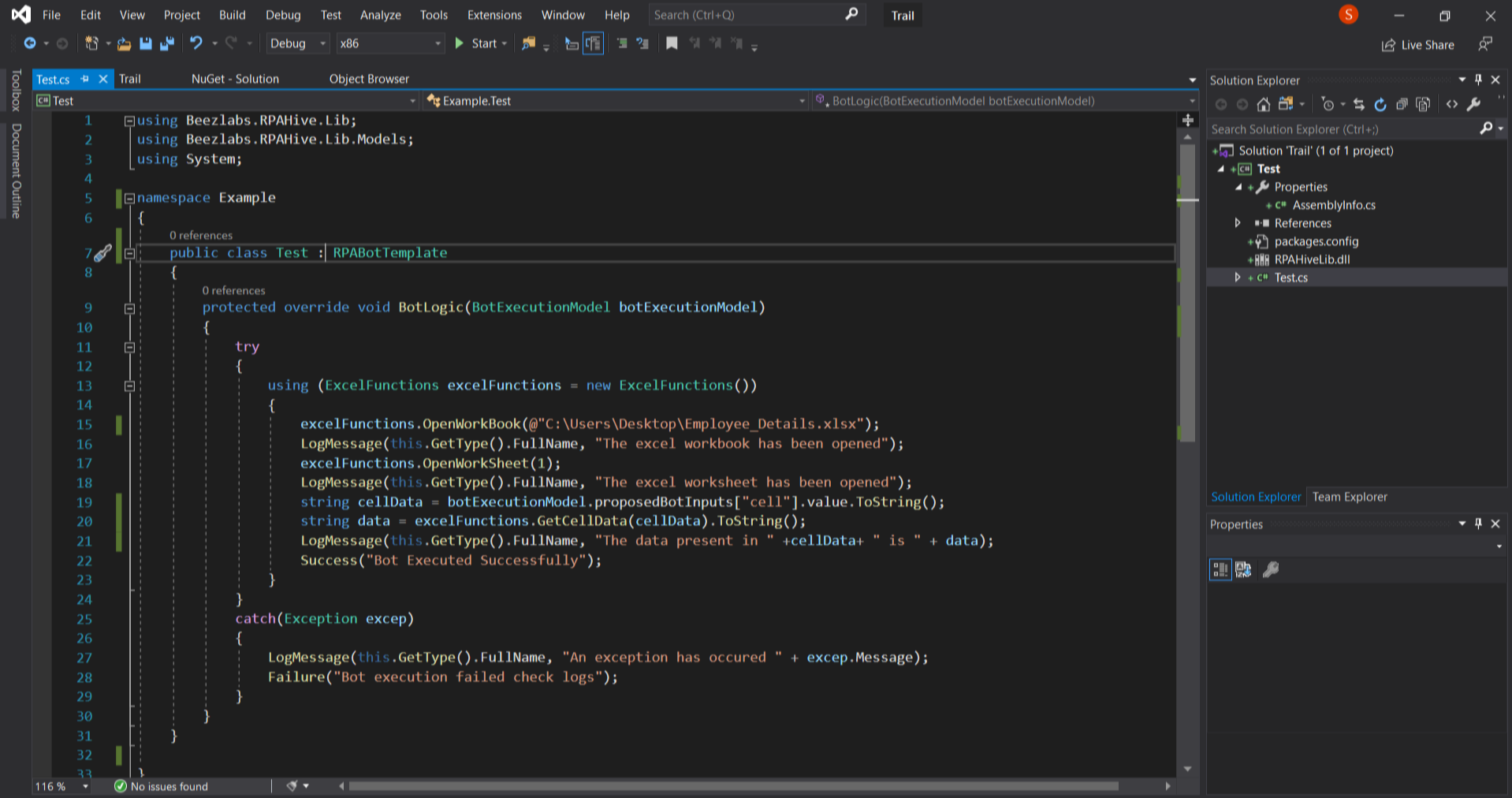Collapse the Test project node
The height and width of the screenshot is (798, 1512).
(x=1221, y=169)
